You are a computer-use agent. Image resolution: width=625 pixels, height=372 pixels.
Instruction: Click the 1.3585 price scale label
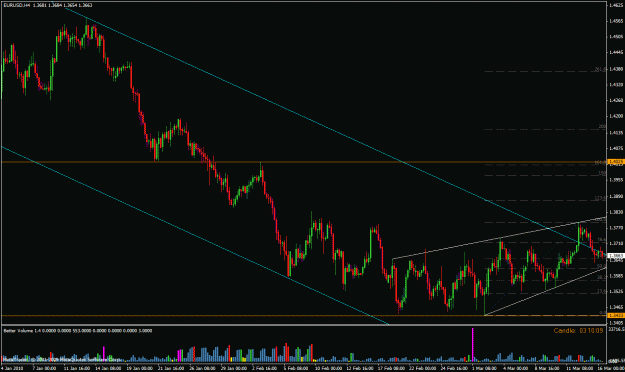pyautogui.click(x=616, y=276)
